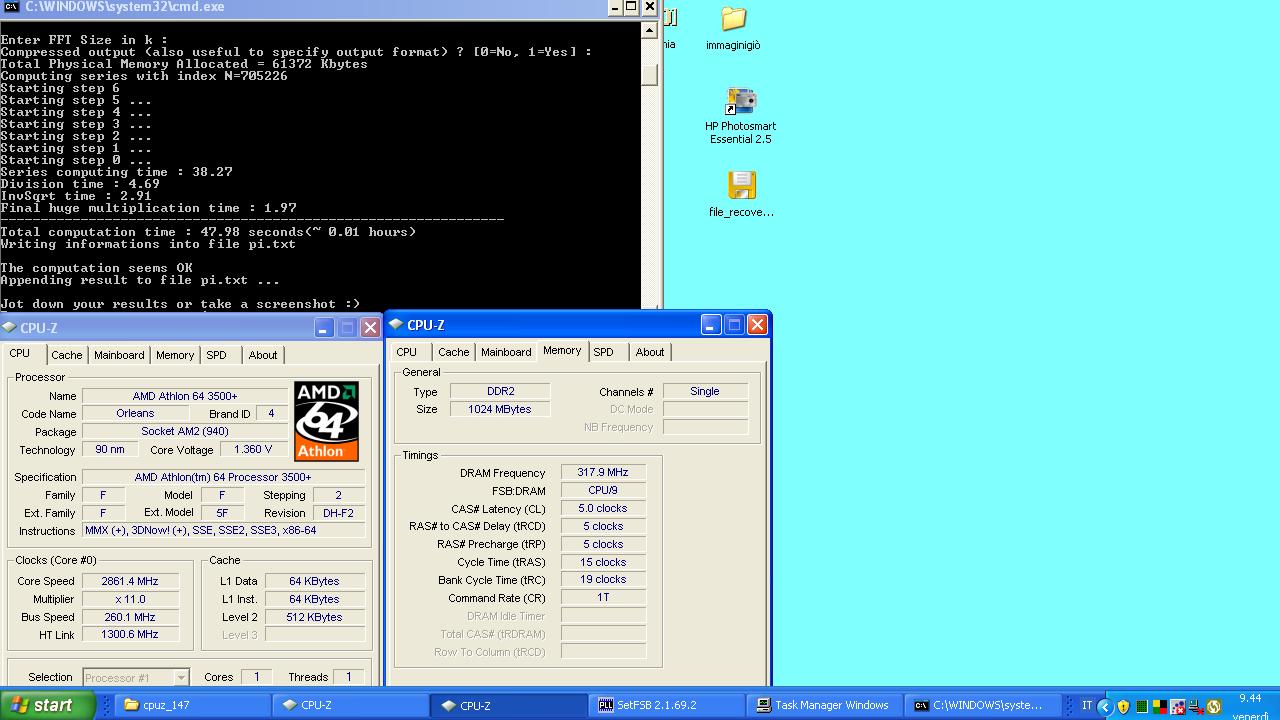This screenshot has width=1280, height=720.
Task: Click the four-colored squares tray icon
Action: [1159, 706]
